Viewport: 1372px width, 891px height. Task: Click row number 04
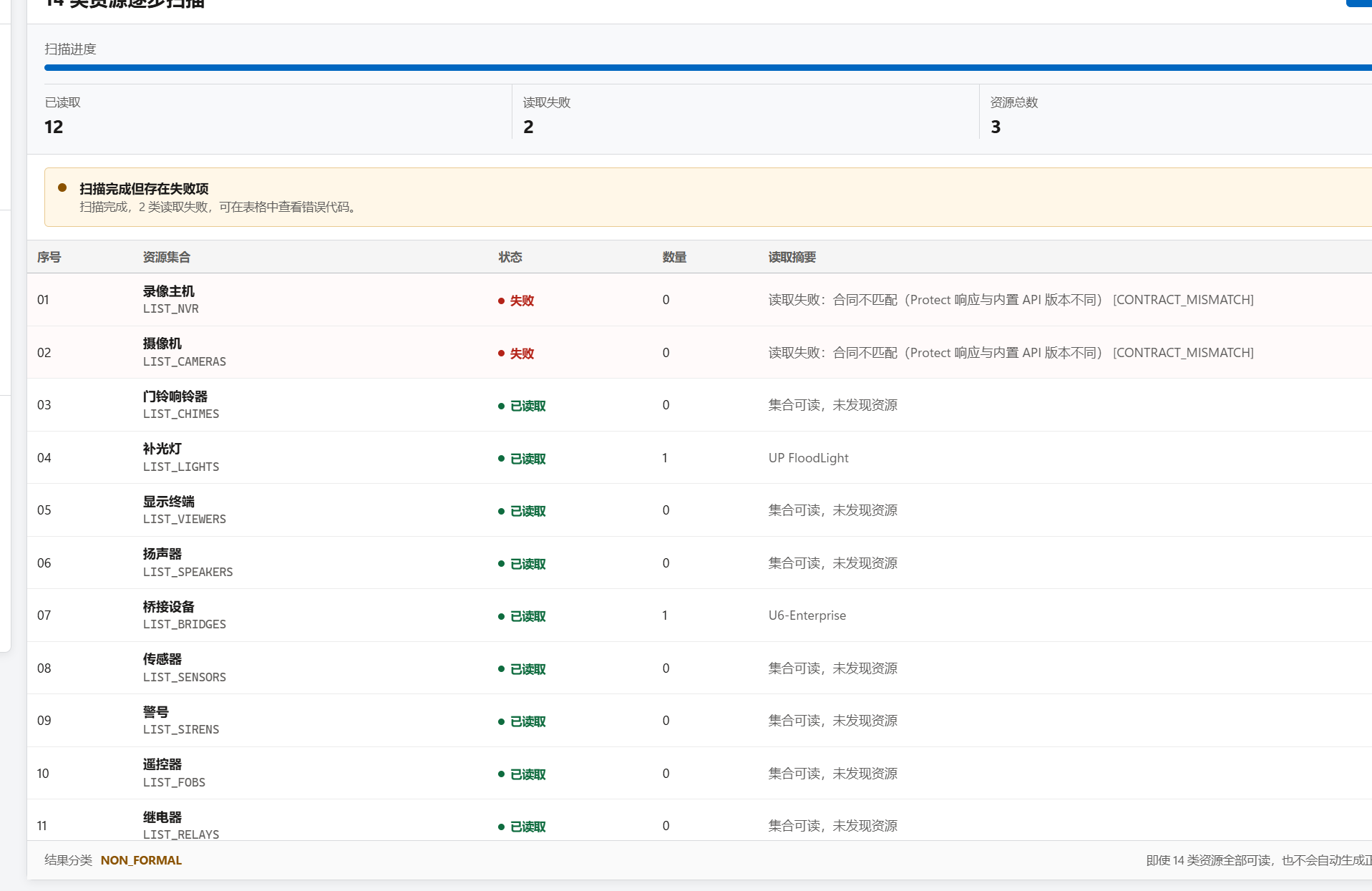44,458
